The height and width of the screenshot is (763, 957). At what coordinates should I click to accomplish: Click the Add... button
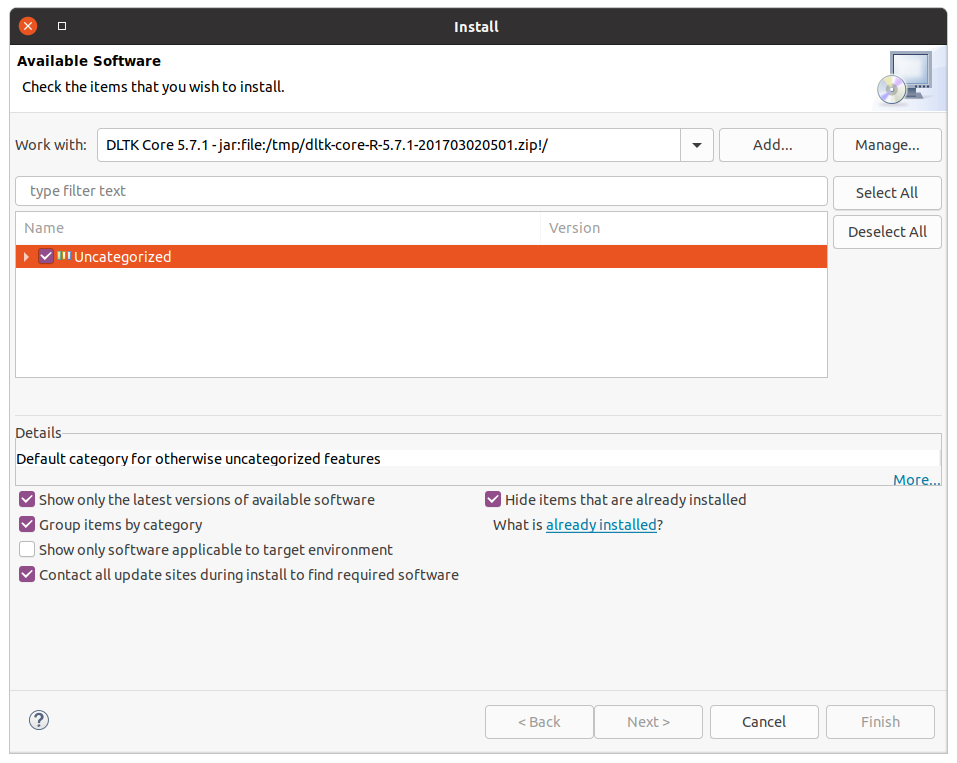pos(772,144)
